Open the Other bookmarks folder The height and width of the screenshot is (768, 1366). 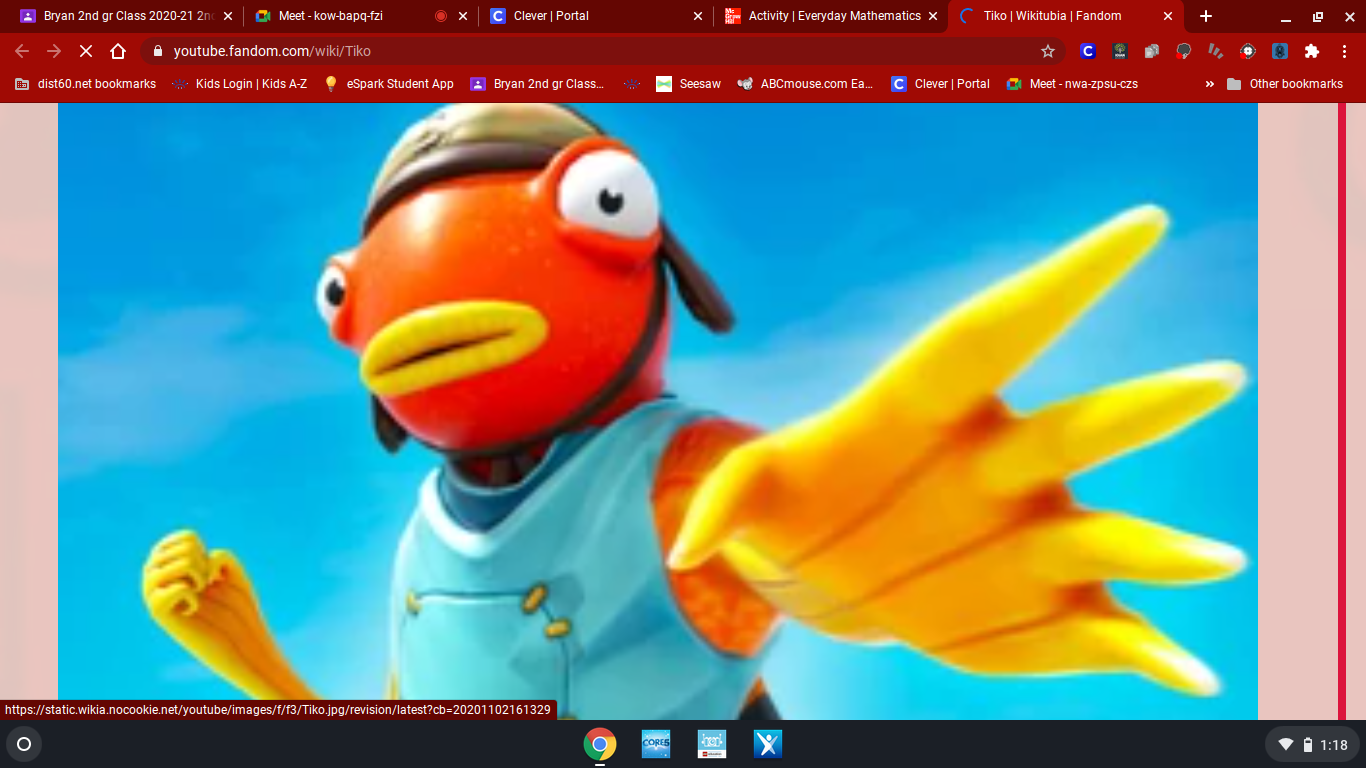(1285, 84)
